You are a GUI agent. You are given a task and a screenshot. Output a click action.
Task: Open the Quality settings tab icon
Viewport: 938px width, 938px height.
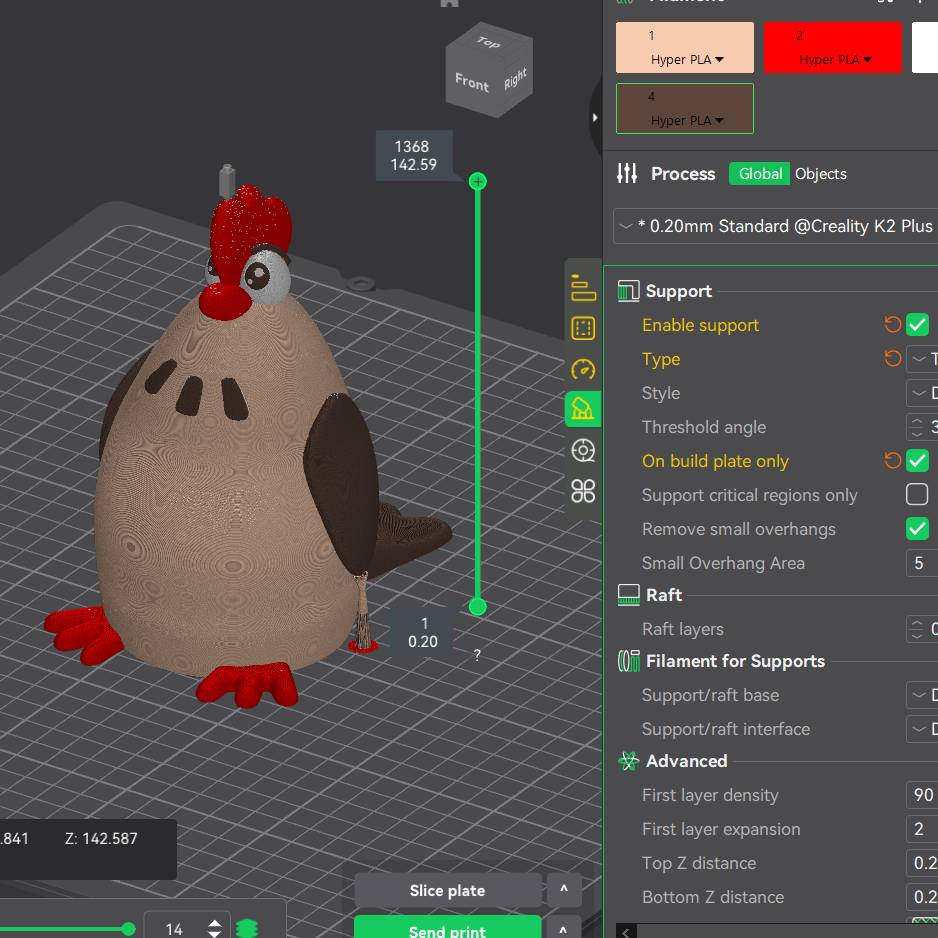[583, 288]
